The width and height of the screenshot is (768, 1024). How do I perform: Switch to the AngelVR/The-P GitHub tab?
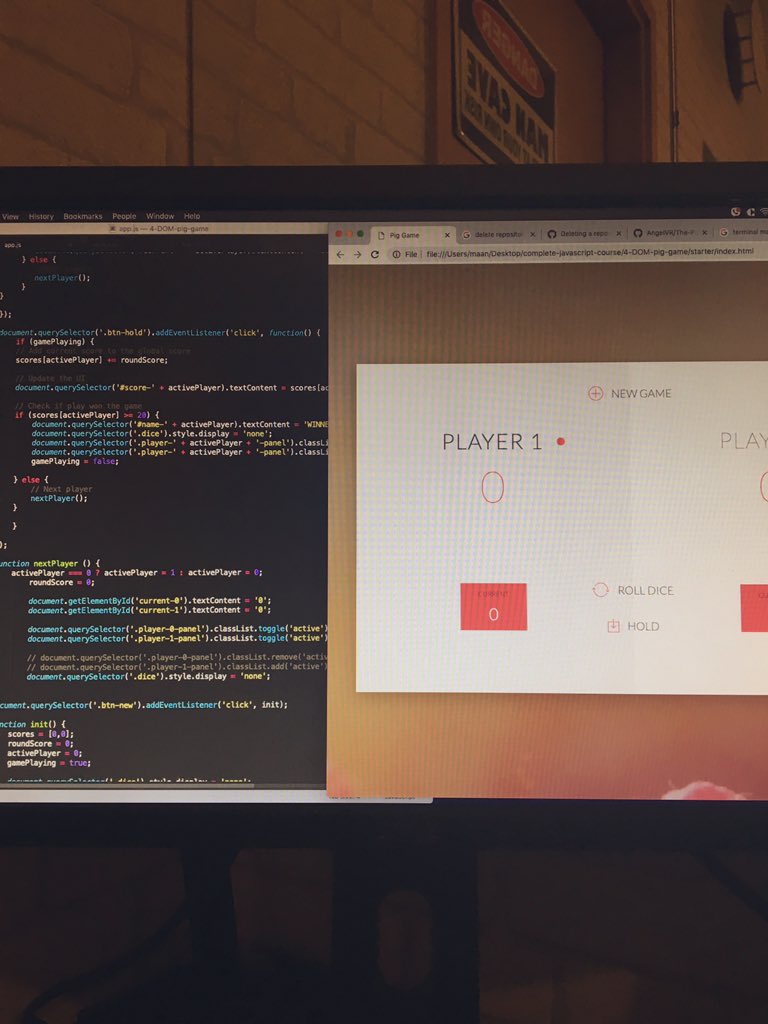[670, 233]
